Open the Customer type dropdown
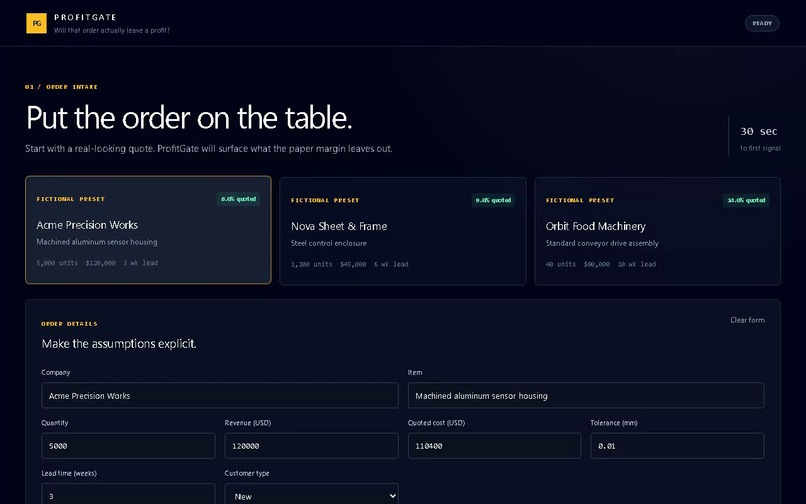806x504 pixels. tap(311, 495)
